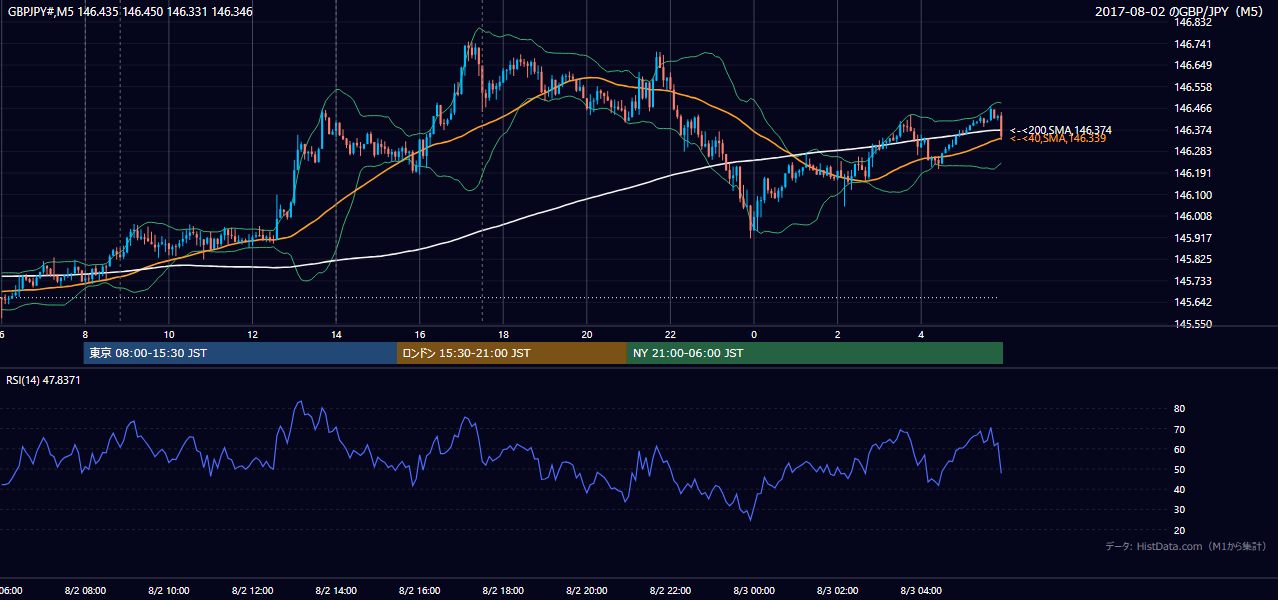Click the RSI scale value 70
This screenshot has height=600, width=1278.
point(1179,430)
